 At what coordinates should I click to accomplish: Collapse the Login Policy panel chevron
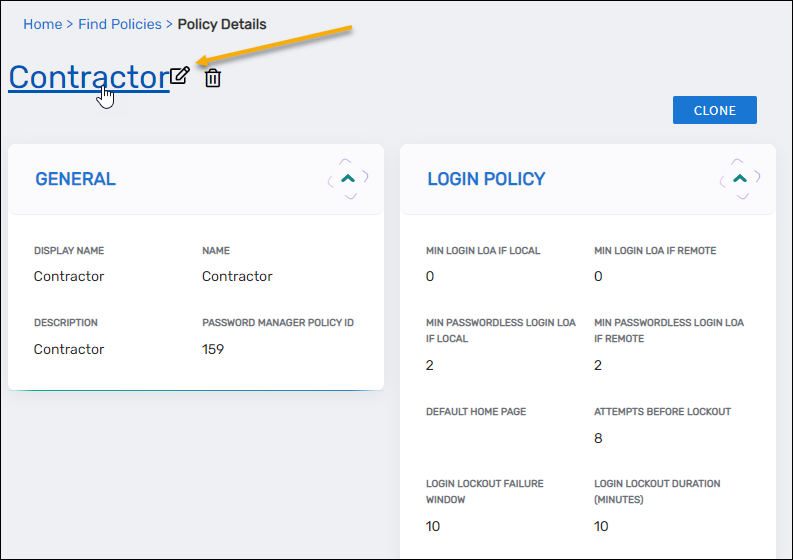click(740, 178)
